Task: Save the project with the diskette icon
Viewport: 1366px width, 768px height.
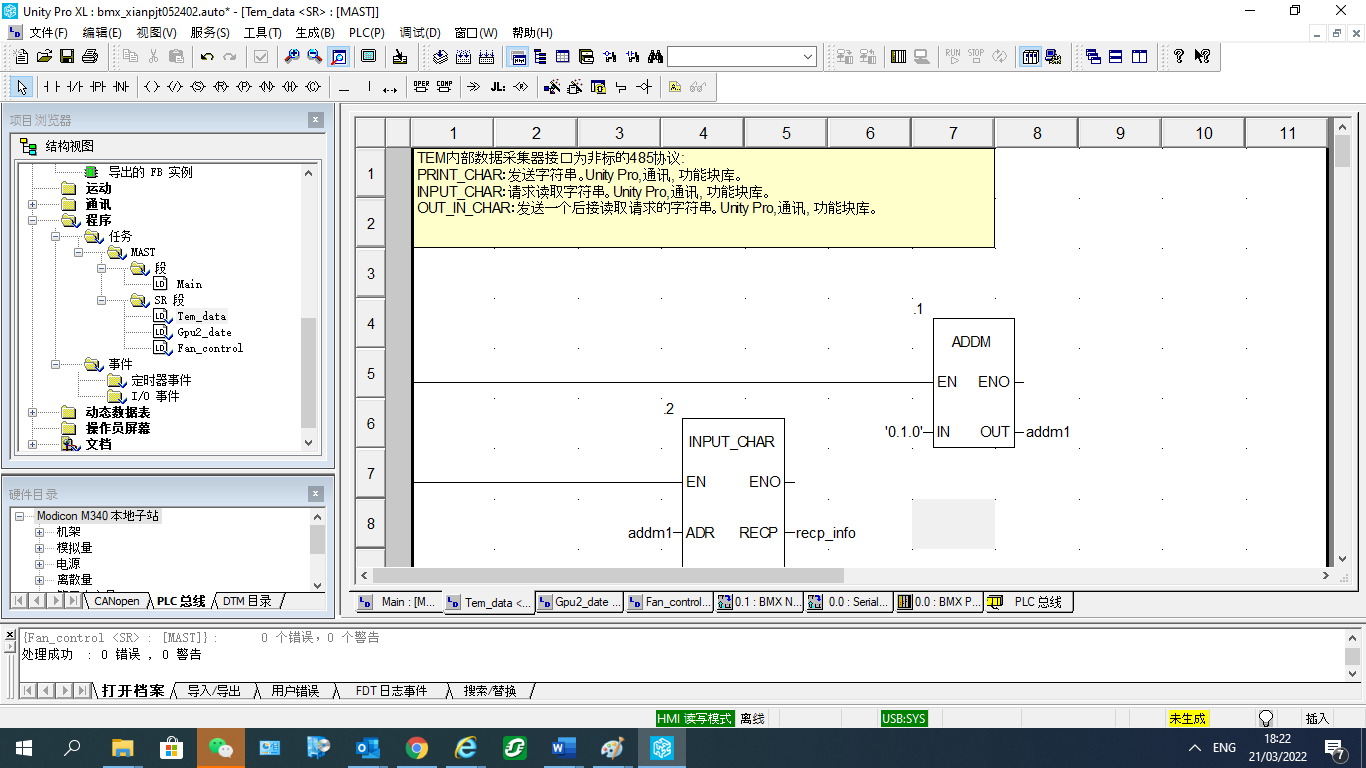Action: 67,57
